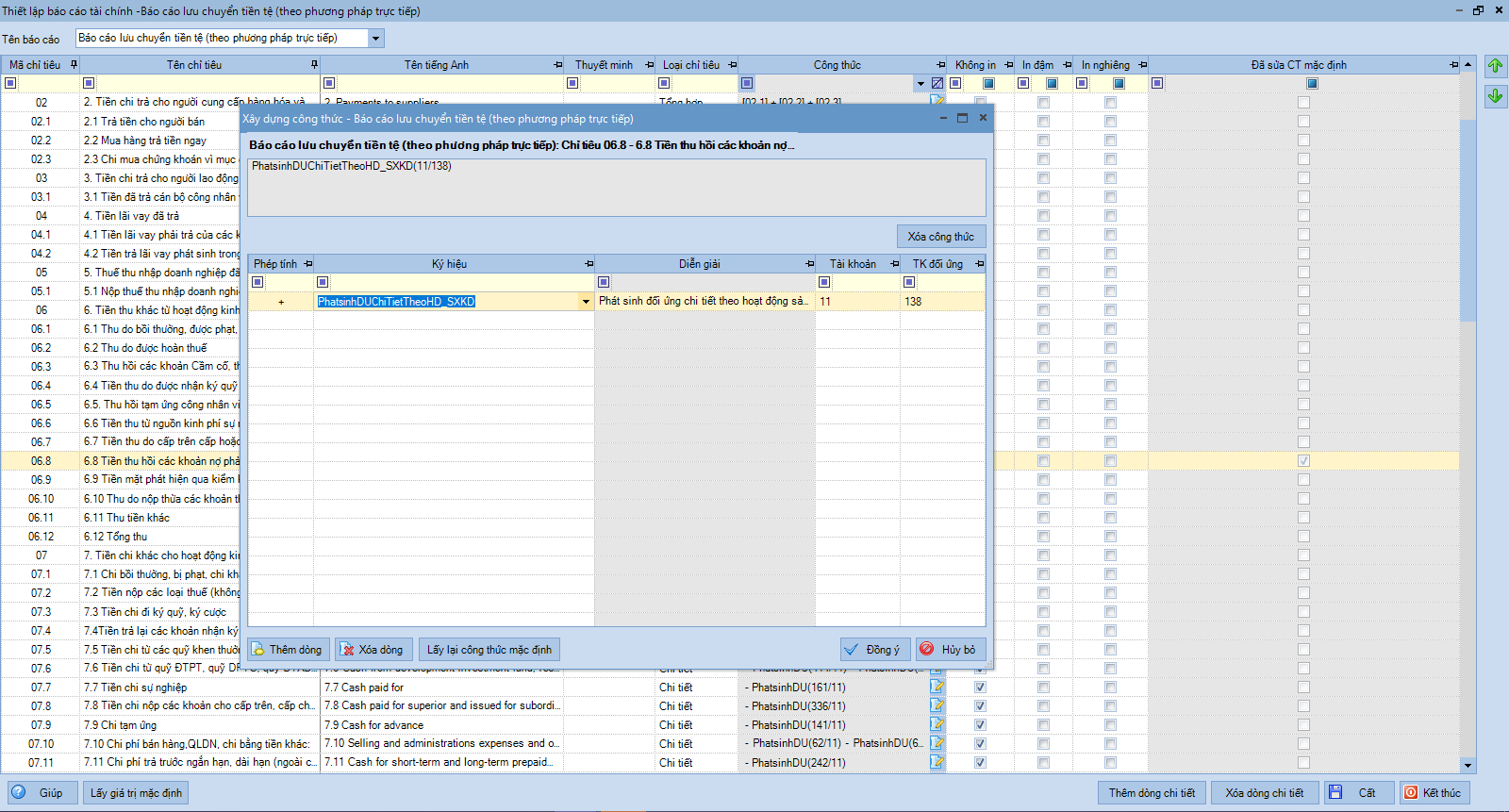Open the Công thức filter dropdown arrow

[x=920, y=83]
